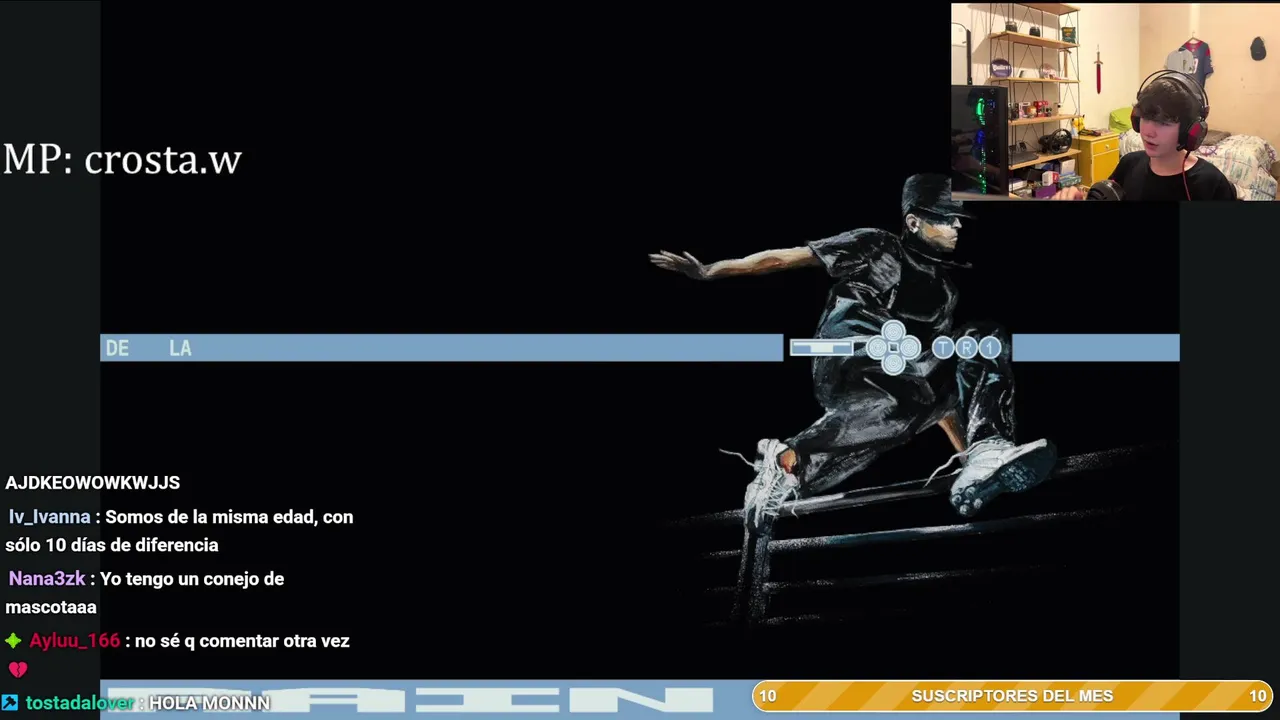Click the bottom circle of the four-circle cluster
1280x720 pixels.
893,364
